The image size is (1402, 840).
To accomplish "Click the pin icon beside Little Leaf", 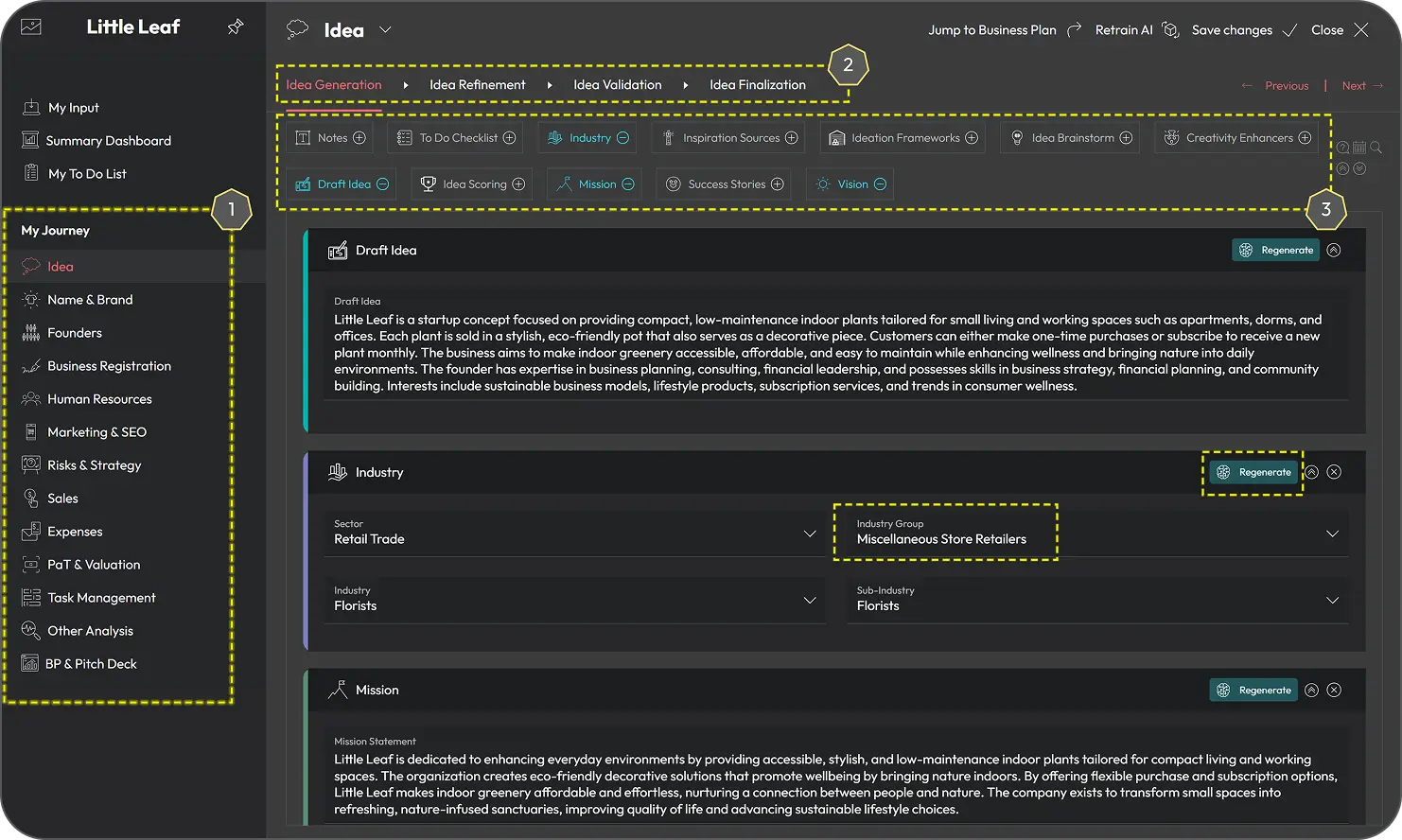I will [236, 27].
